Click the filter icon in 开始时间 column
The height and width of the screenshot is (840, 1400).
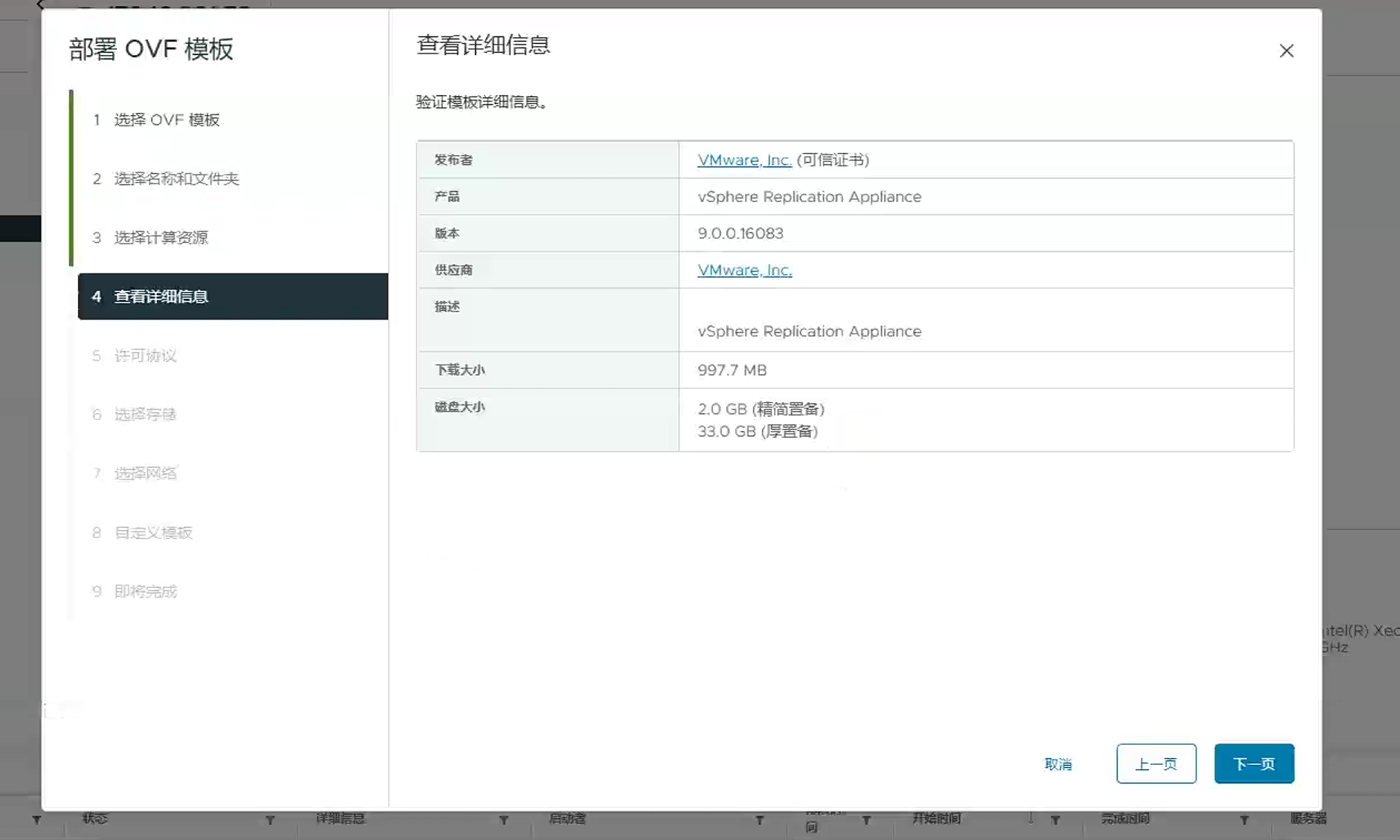click(x=1055, y=820)
